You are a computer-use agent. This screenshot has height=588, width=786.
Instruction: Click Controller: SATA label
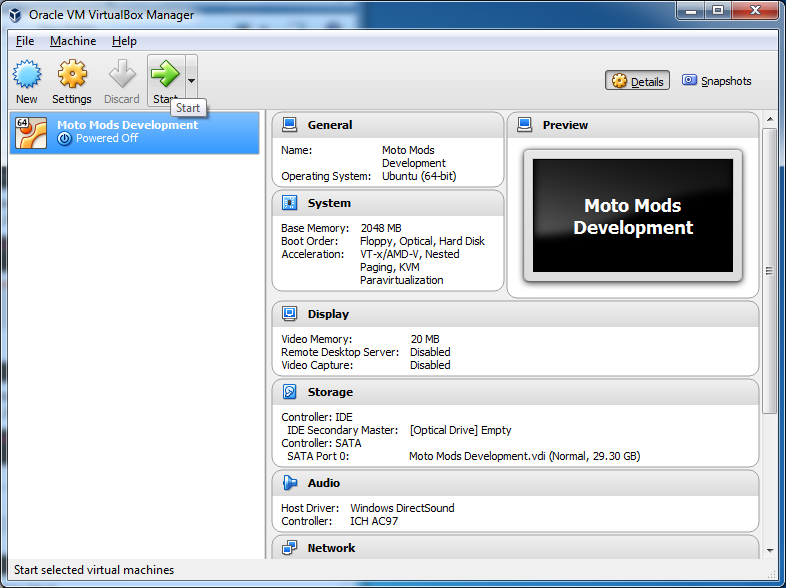(321, 443)
